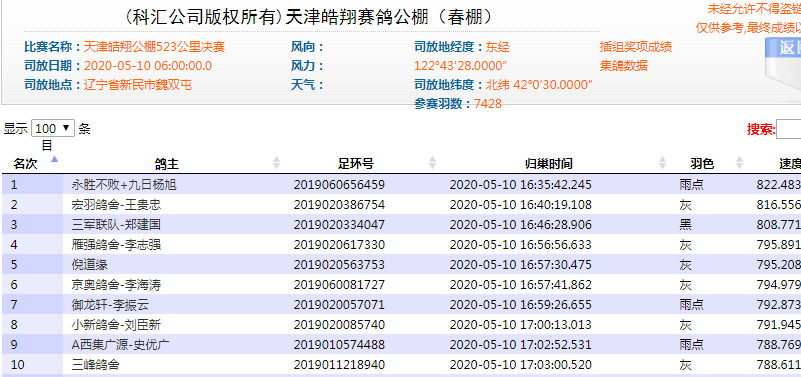This screenshot has width=801, height=377.
Task: Click the sort arrows beside 足环号 column
Action: (432, 163)
